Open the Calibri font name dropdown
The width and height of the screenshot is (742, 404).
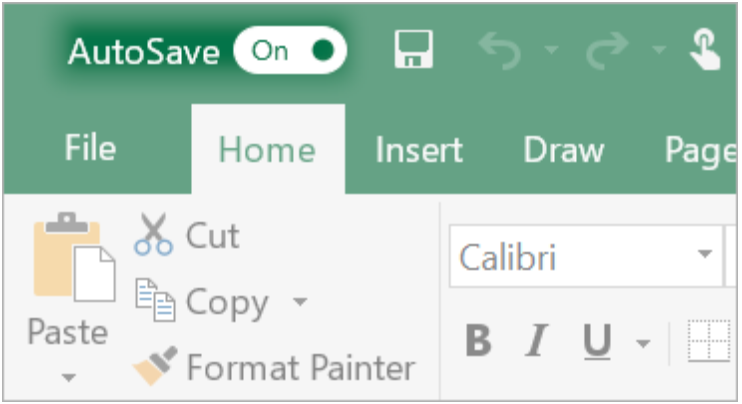pos(705,255)
